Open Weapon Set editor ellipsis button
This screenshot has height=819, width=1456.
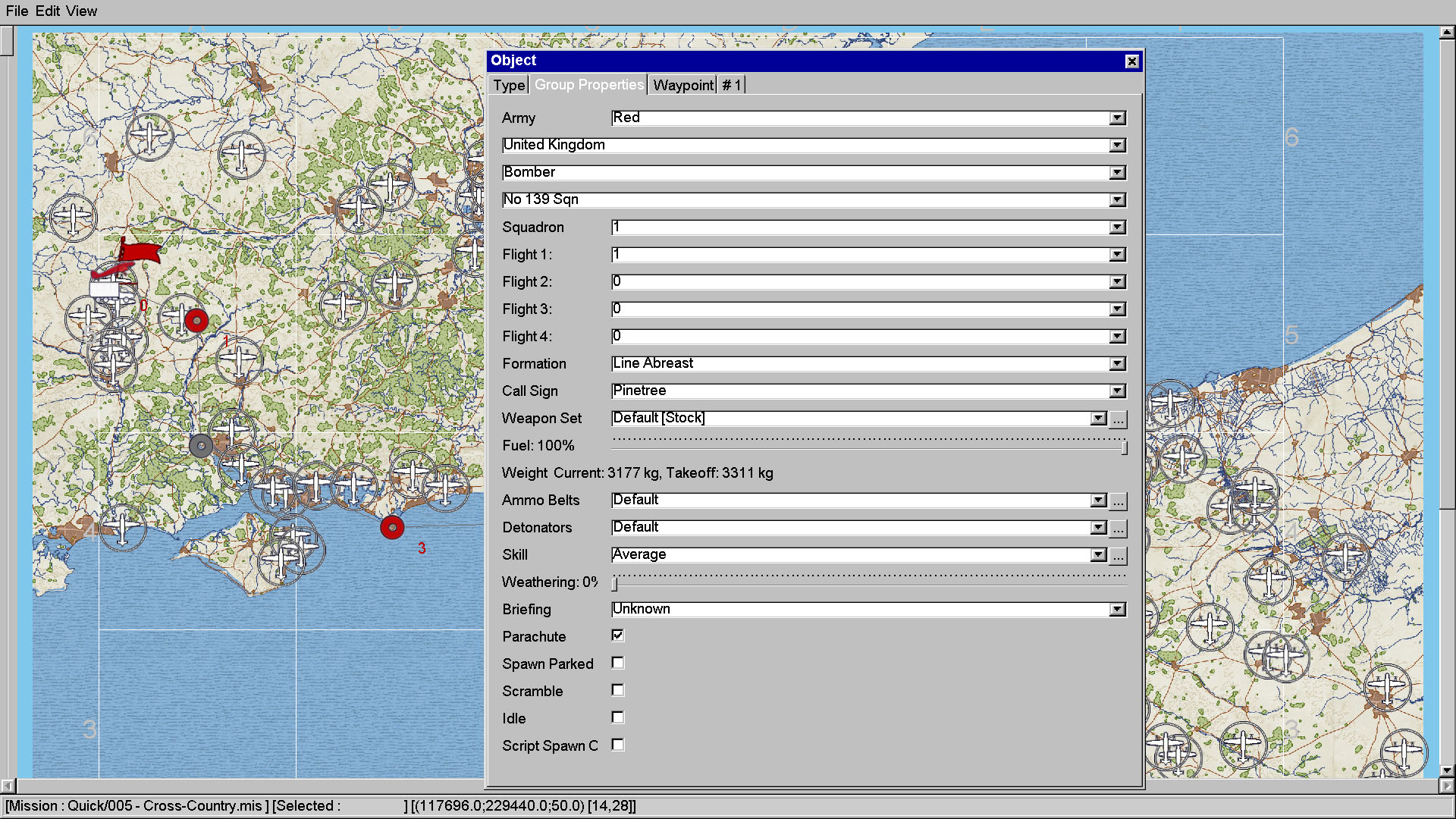coord(1119,419)
